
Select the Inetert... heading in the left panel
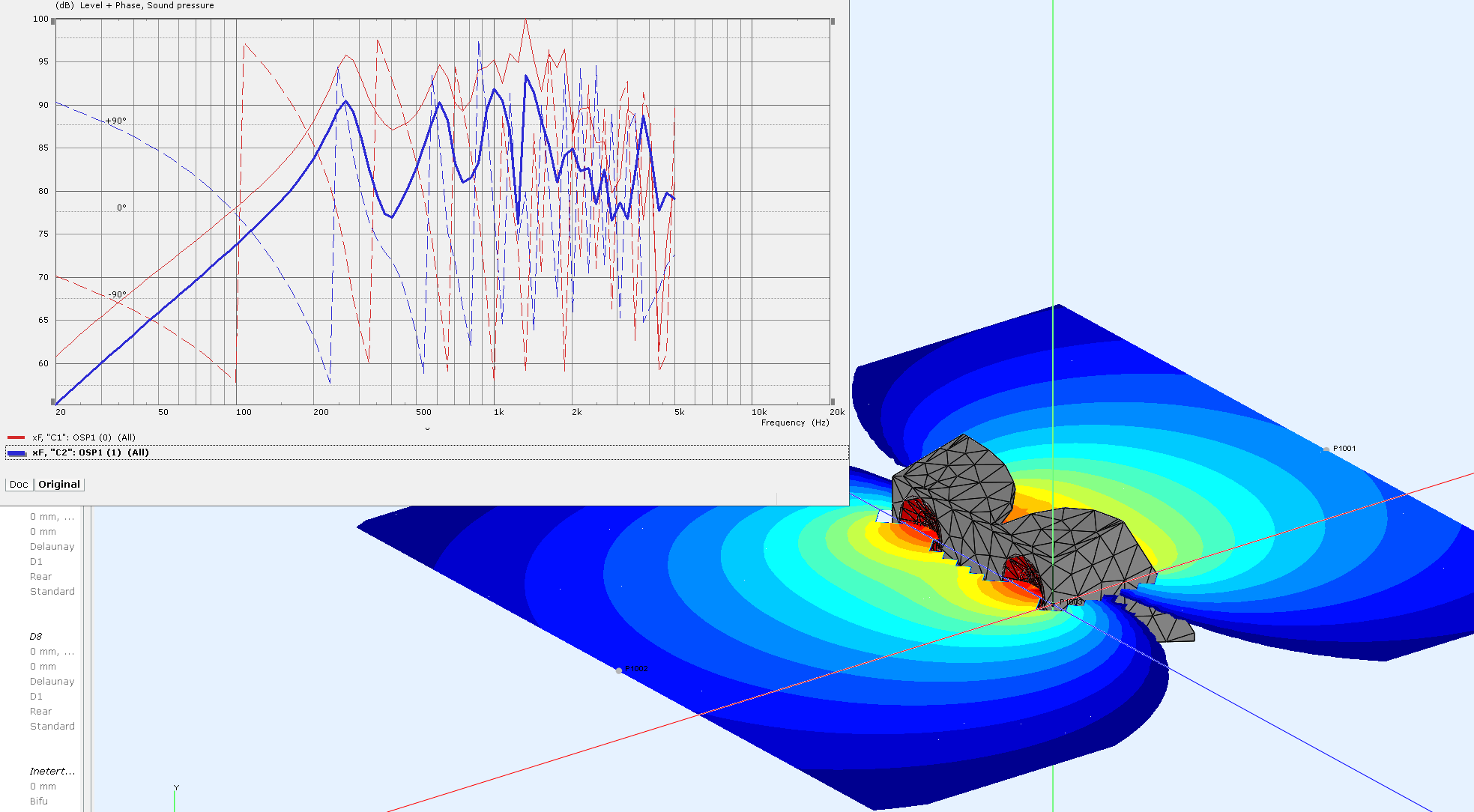point(52,772)
